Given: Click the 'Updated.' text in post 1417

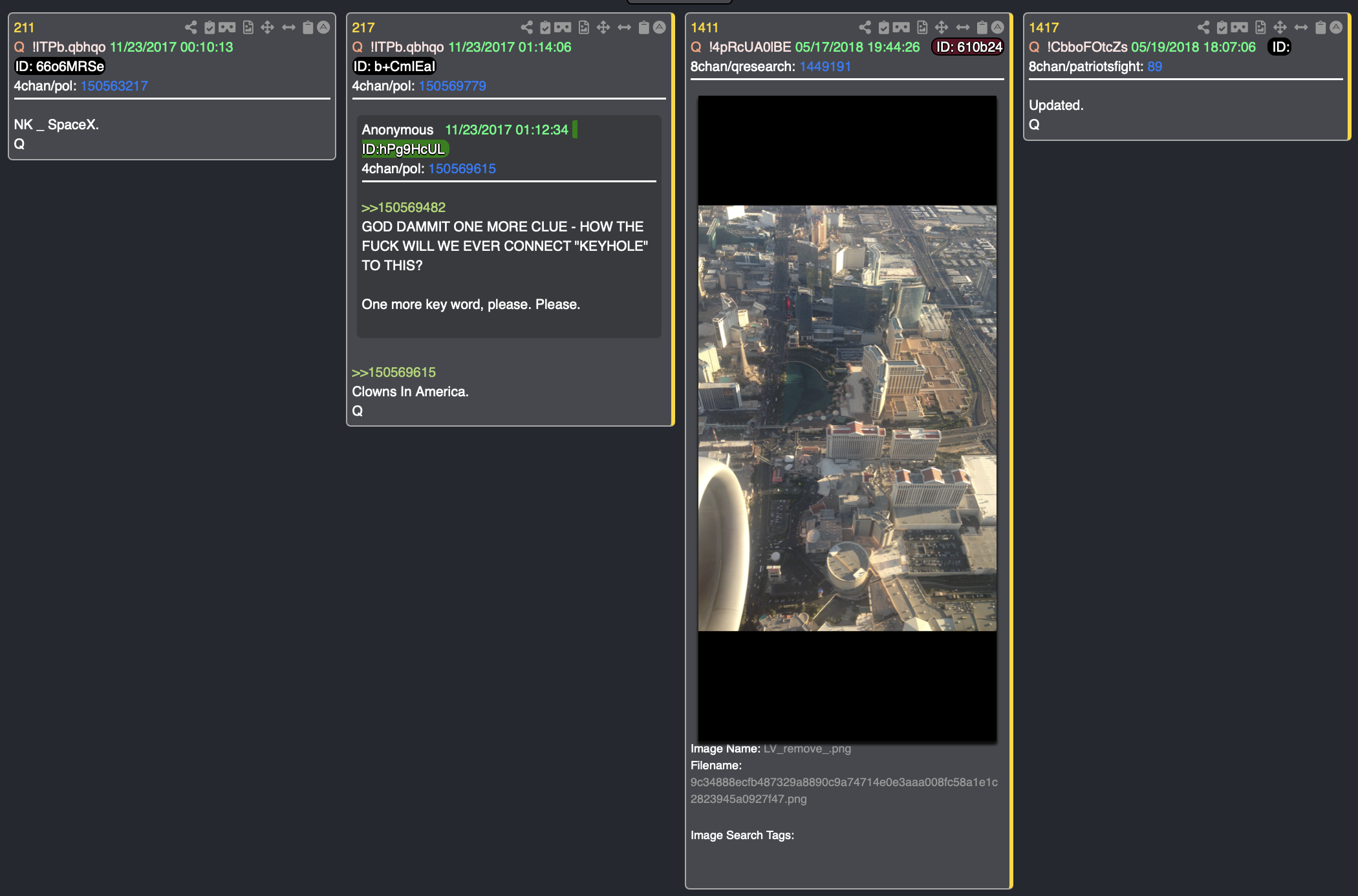Looking at the screenshot, I should coord(1056,105).
